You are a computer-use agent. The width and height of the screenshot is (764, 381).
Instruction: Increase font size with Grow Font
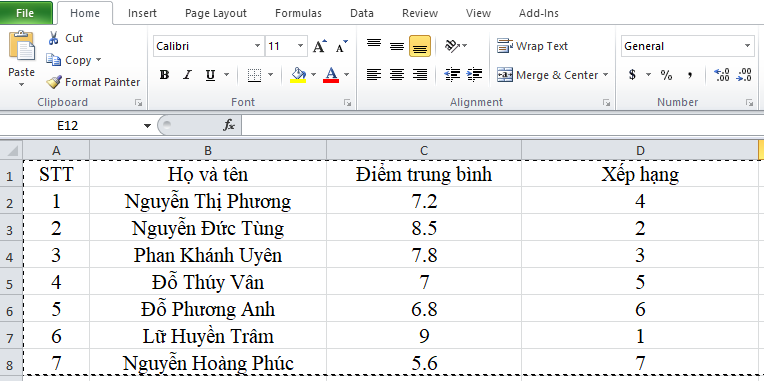[320, 46]
